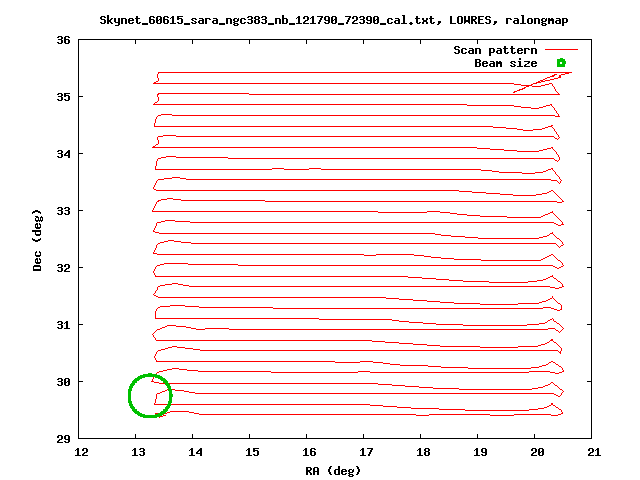Click the 'Beam size' legend label
This screenshot has width=640, height=480.
click(506, 63)
